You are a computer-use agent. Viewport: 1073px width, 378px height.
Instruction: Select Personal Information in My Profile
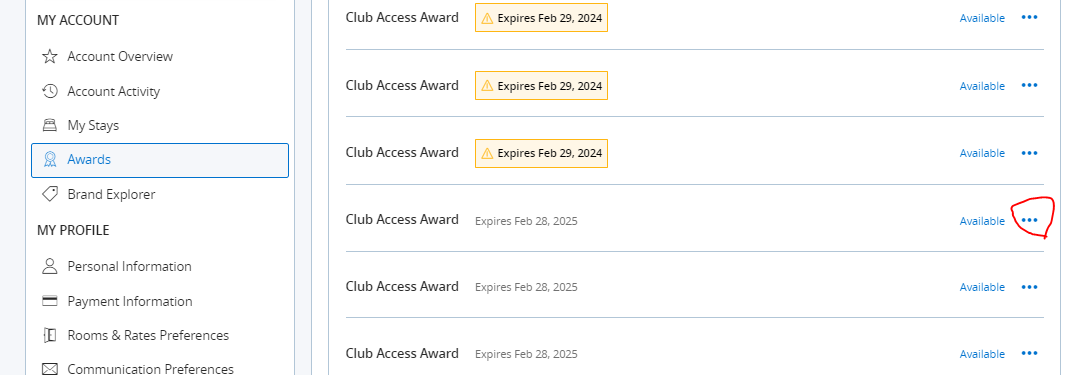129,266
